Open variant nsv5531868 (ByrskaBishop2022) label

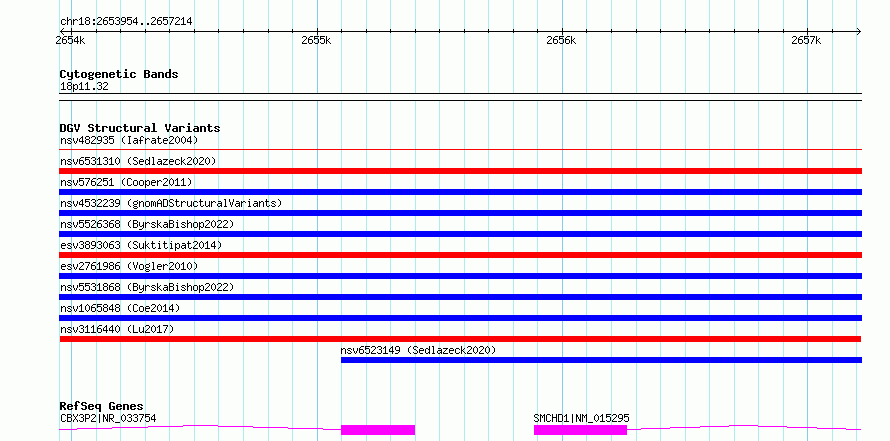147,287
